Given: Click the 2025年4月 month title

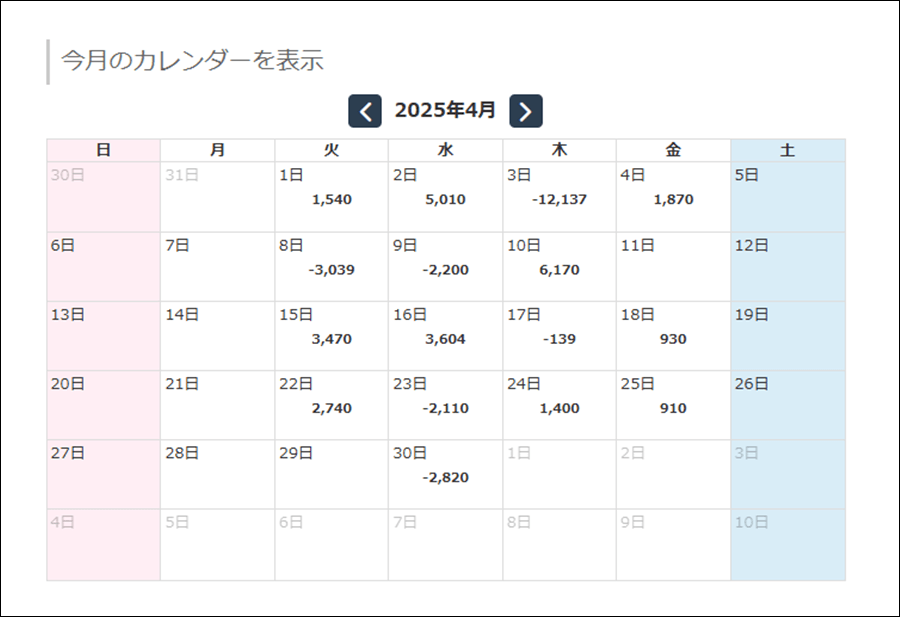Looking at the screenshot, I should point(445,110).
